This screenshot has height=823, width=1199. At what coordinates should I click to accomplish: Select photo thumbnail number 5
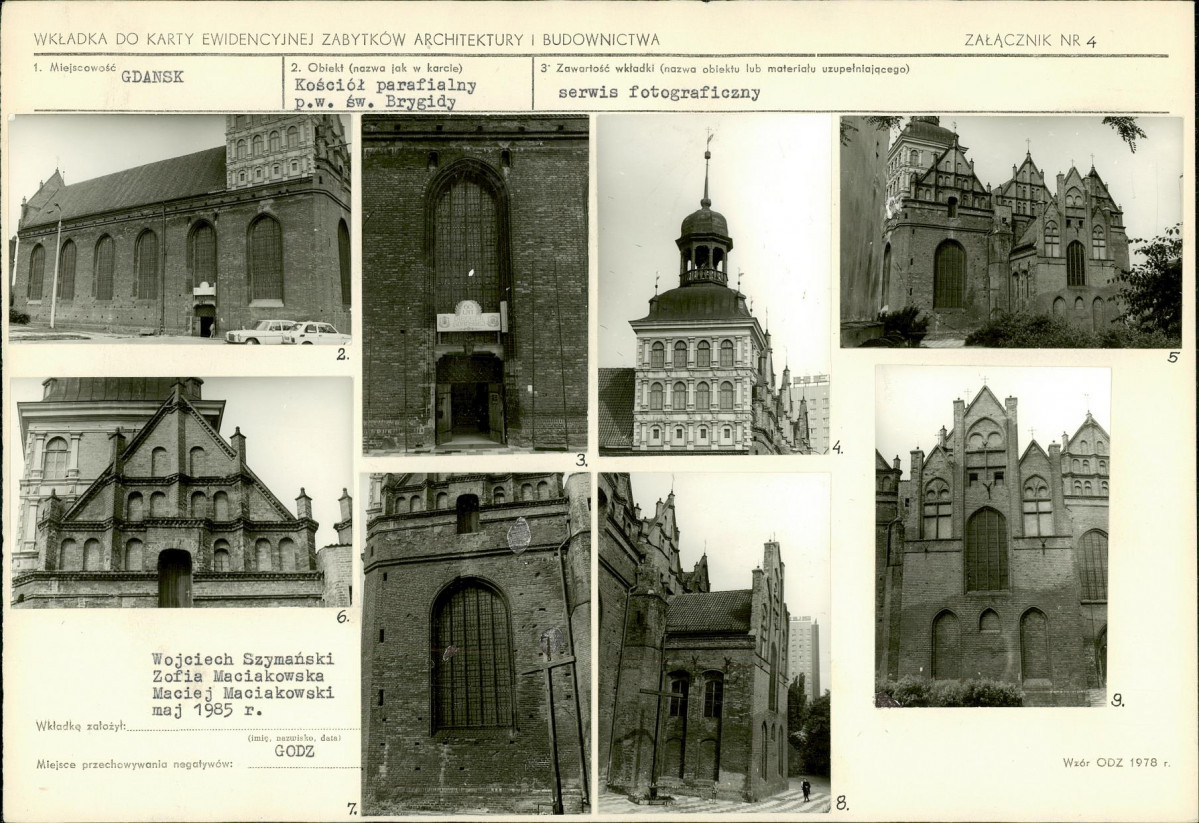[x=1010, y=230]
